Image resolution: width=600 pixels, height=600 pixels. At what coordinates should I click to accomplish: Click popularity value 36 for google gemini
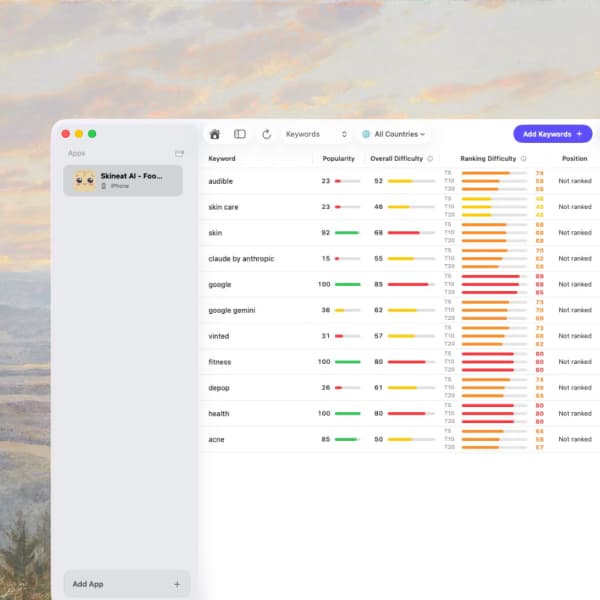(326, 310)
